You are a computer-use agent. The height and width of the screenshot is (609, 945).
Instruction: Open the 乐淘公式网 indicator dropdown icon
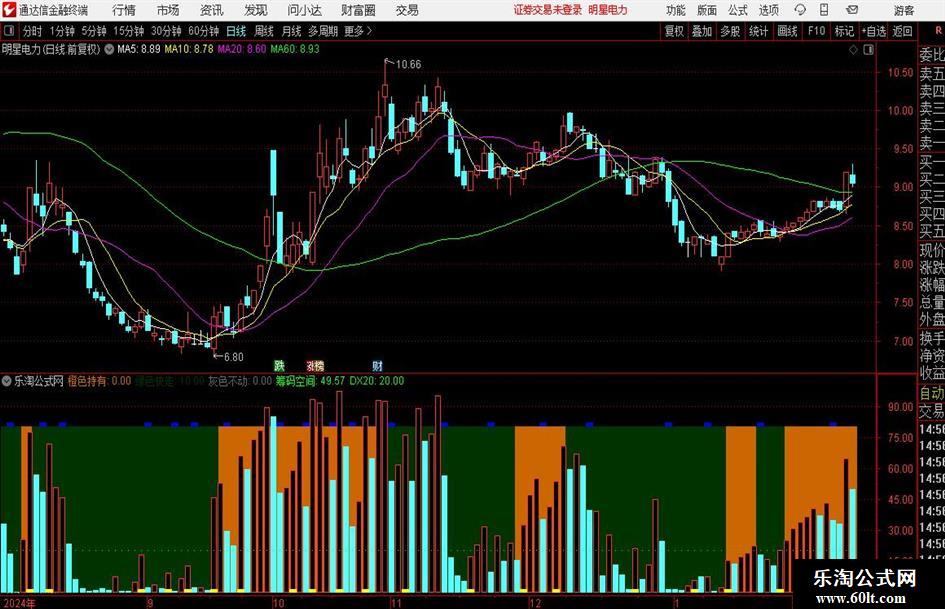point(7,381)
